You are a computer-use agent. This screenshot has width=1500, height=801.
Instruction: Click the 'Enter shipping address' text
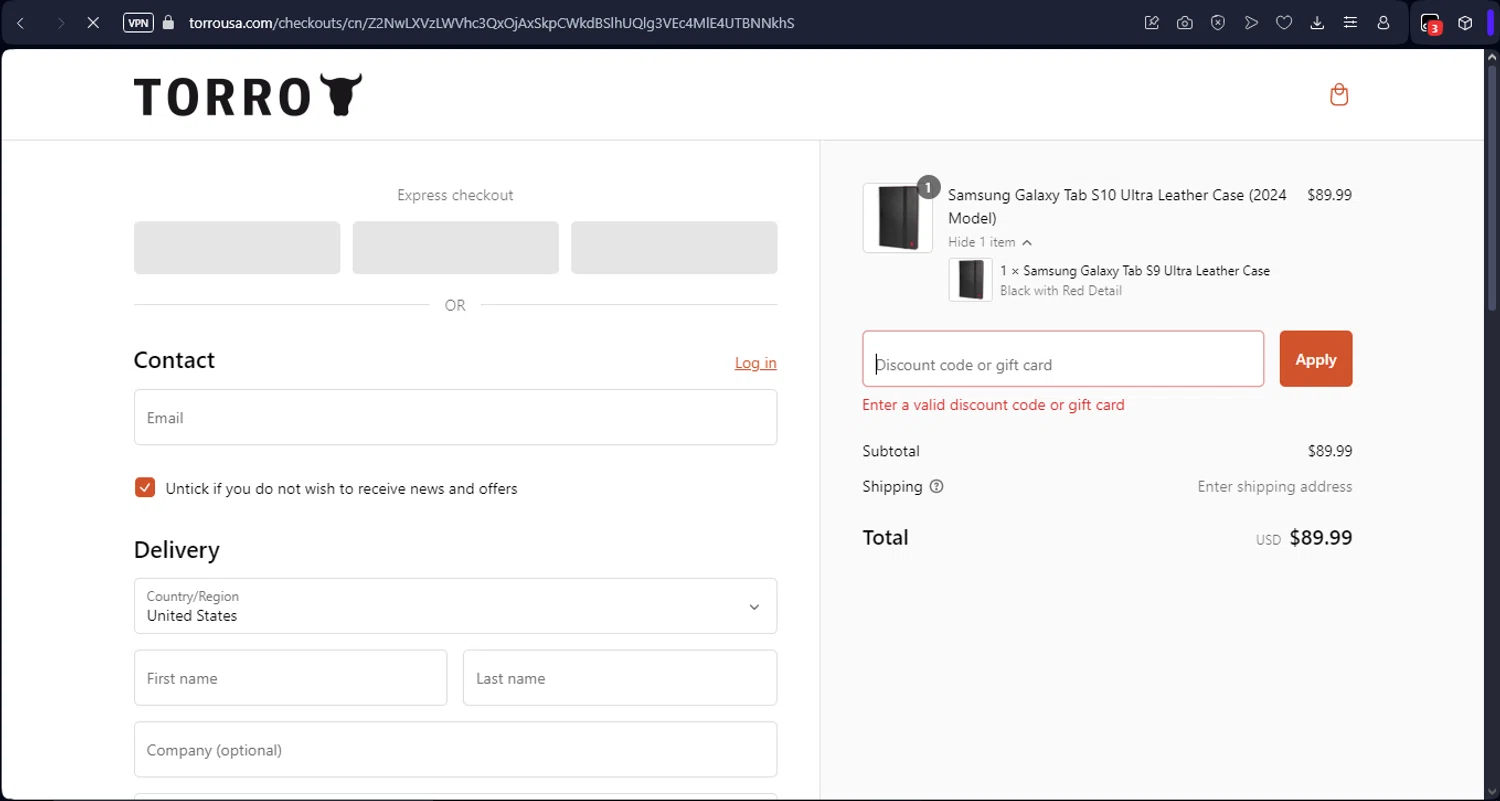(1275, 487)
